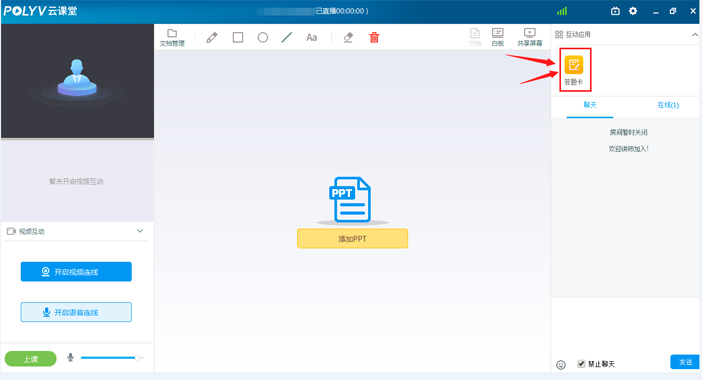This screenshot has width=702, height=380.
Task: Click the 房间暂时关闭 chat message
Action: [628, 132]
